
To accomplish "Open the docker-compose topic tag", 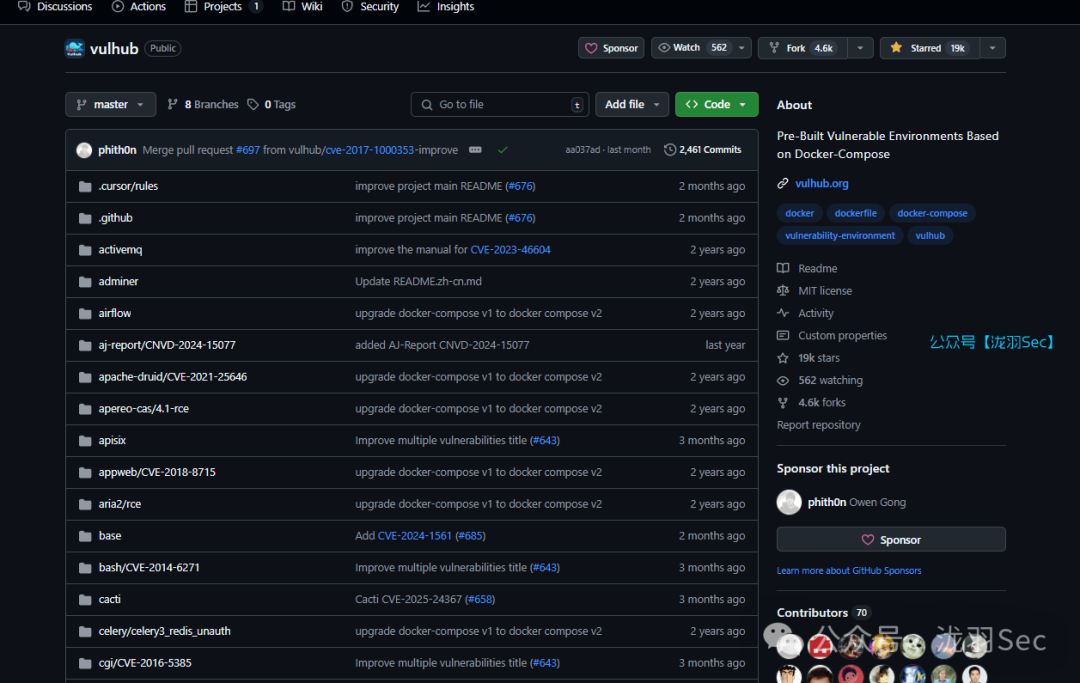I will [x=932, y=213].
